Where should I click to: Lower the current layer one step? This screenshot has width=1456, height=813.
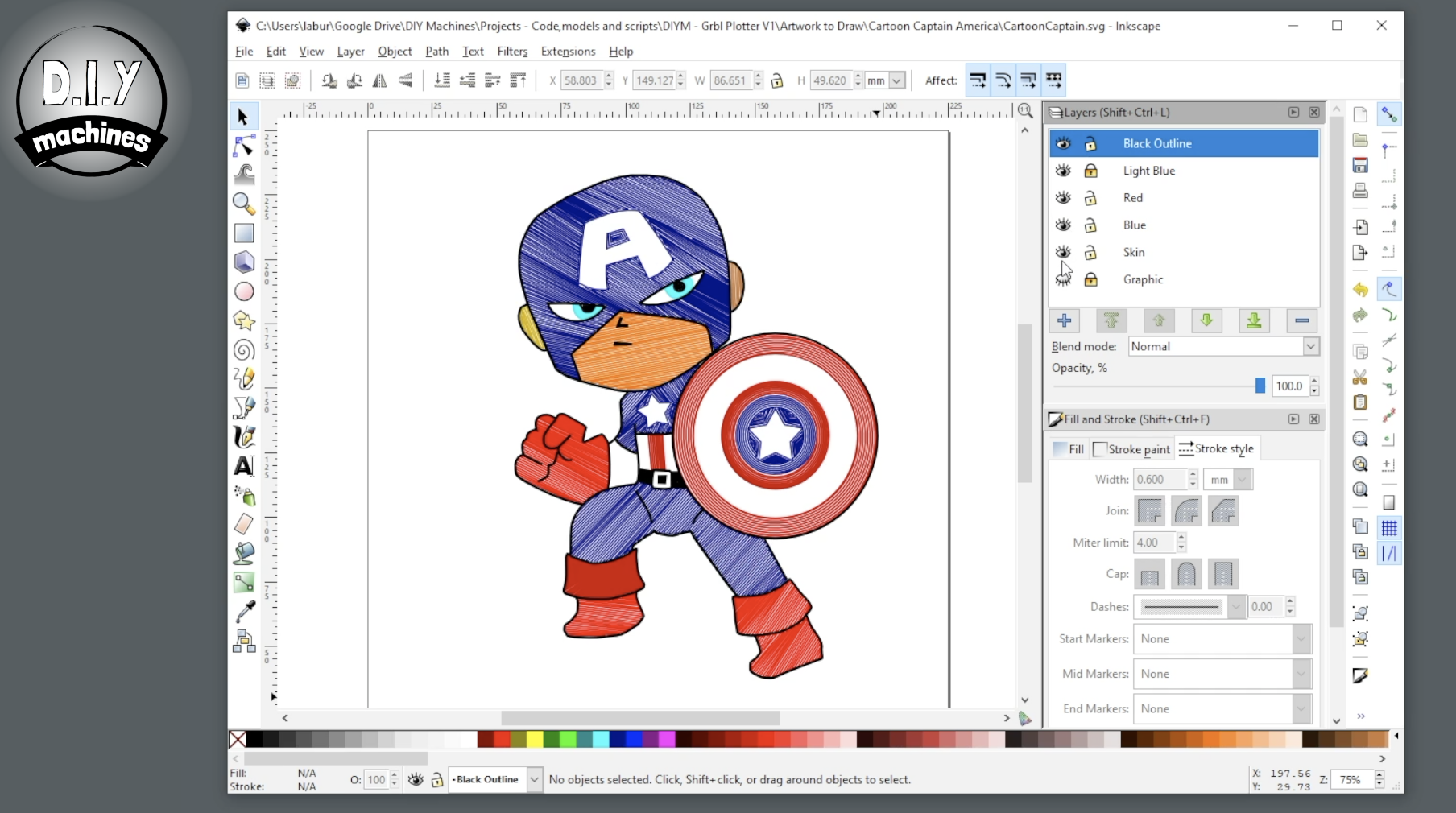point(1206,320)
